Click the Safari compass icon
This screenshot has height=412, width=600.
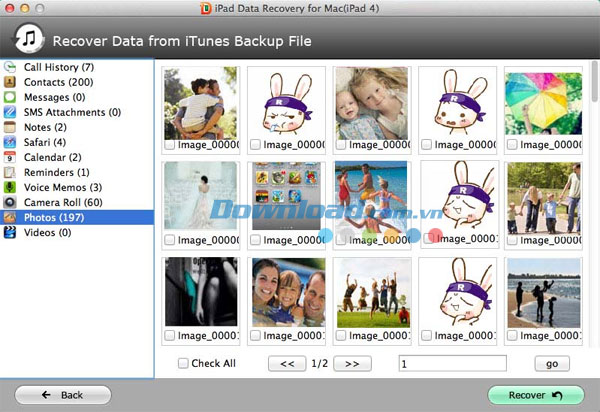point(10,142)
